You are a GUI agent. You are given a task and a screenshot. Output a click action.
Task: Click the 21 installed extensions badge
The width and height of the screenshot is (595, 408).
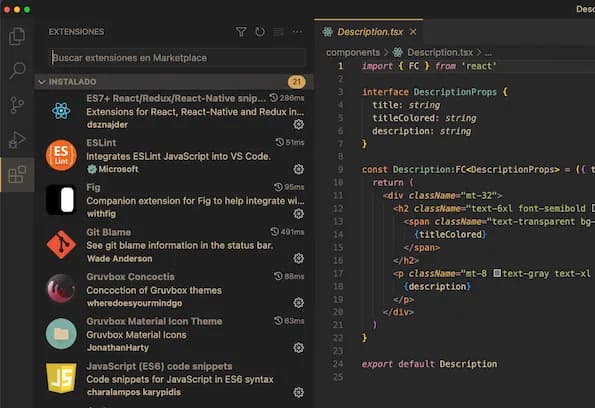[296, 82]
